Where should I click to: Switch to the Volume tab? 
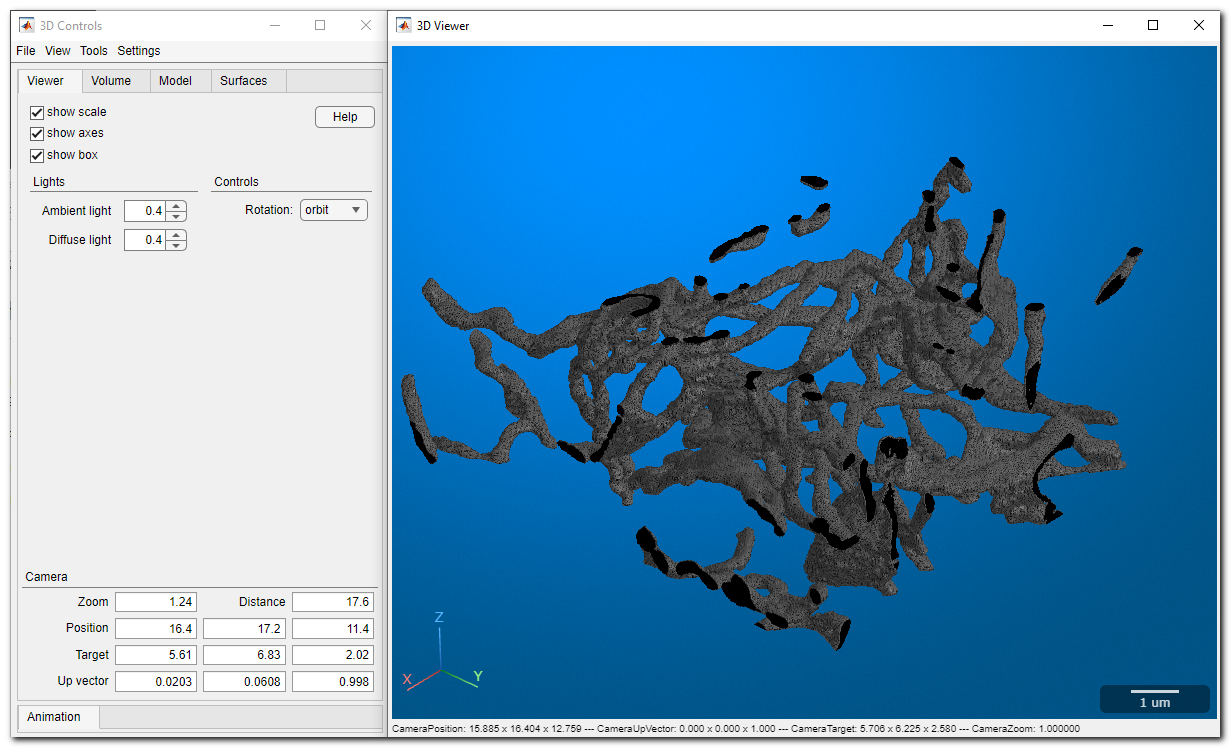point(111,81)
